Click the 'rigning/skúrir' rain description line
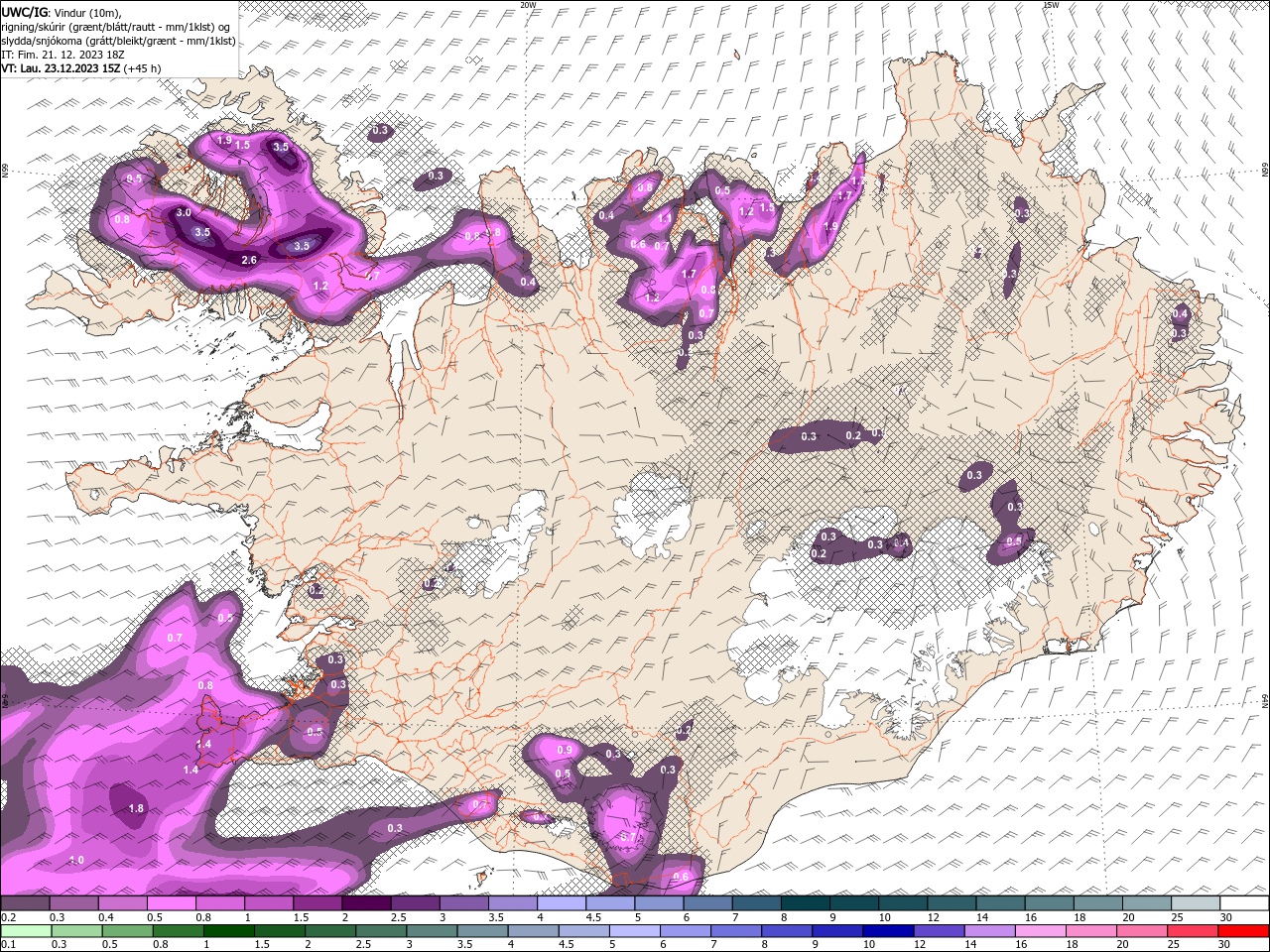The height and width of the screenshot is (952, 1270). [x=116, y=27]
